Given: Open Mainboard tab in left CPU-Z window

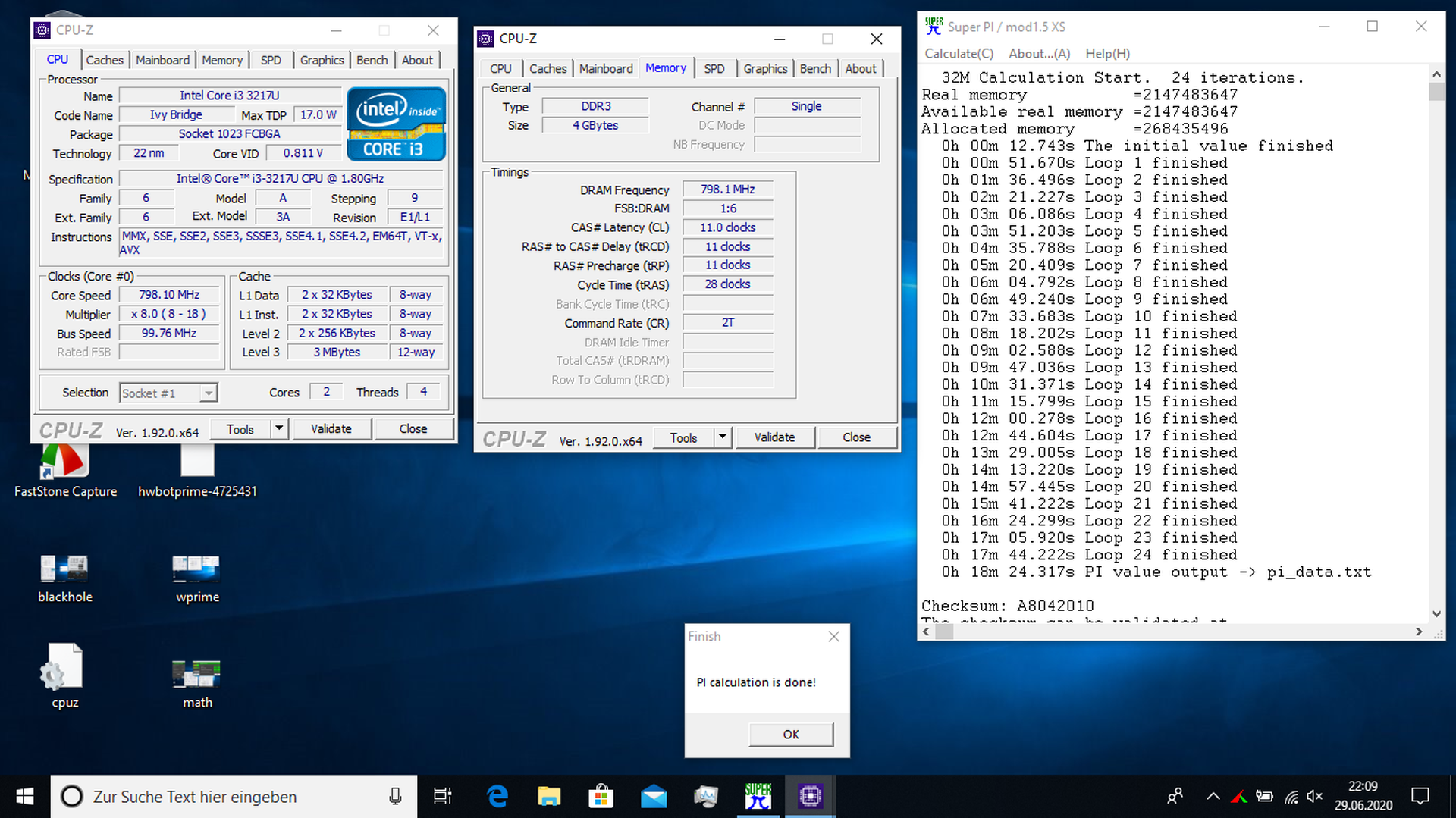Looking at the screenshot, I should click(x=162, y=60).
